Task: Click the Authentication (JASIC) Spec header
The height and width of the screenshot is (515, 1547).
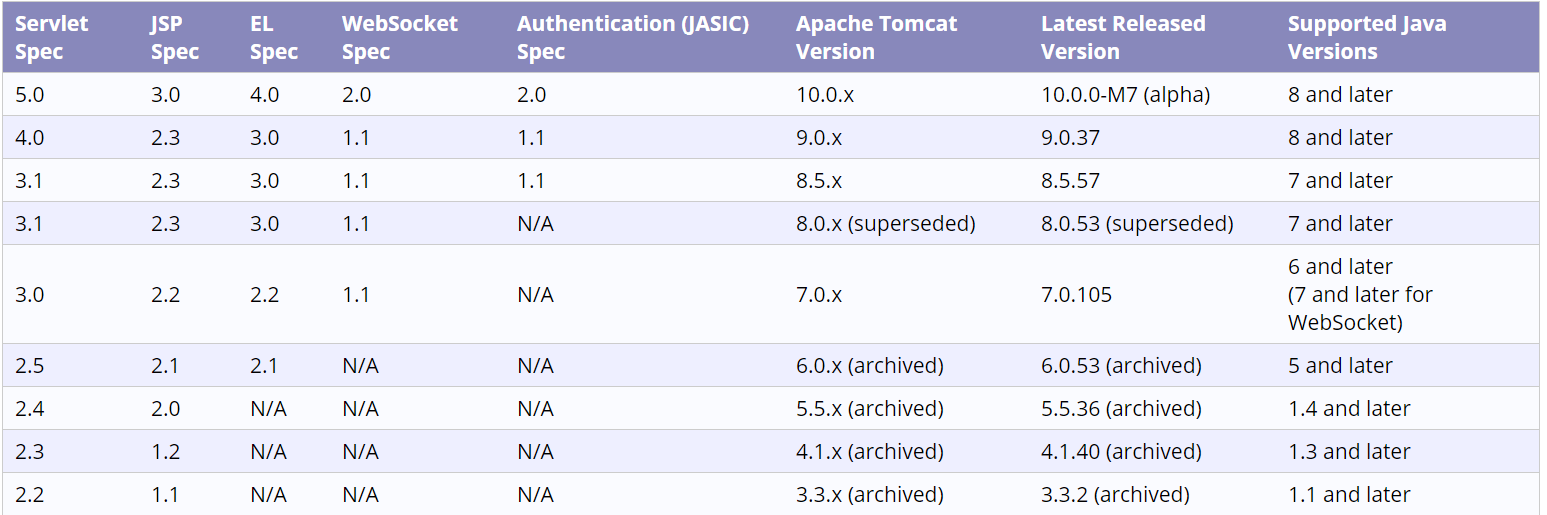Action: click(632, 37)
